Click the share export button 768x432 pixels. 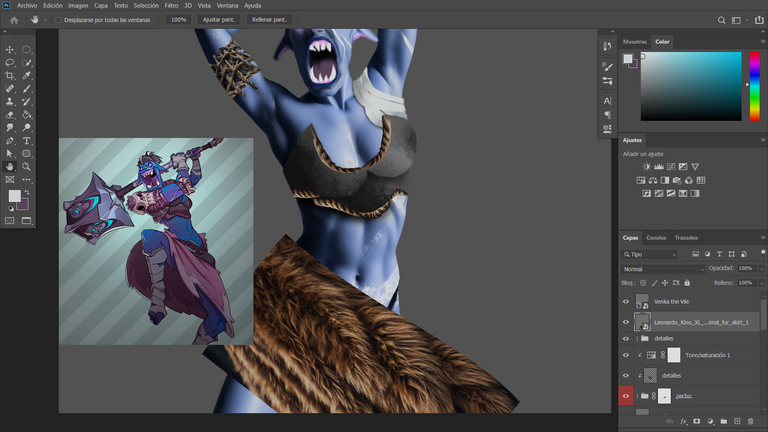coord(759,20)
